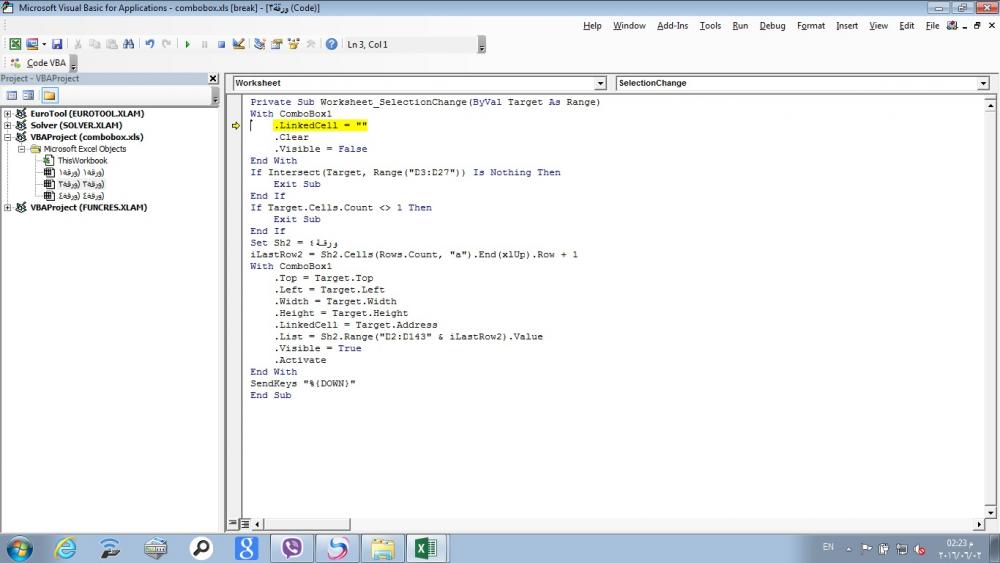Image resolution: width=1000 pixels, height=563 pixels.
Task: Click the code horizontal scrollbar thumb
Action: 306,524
